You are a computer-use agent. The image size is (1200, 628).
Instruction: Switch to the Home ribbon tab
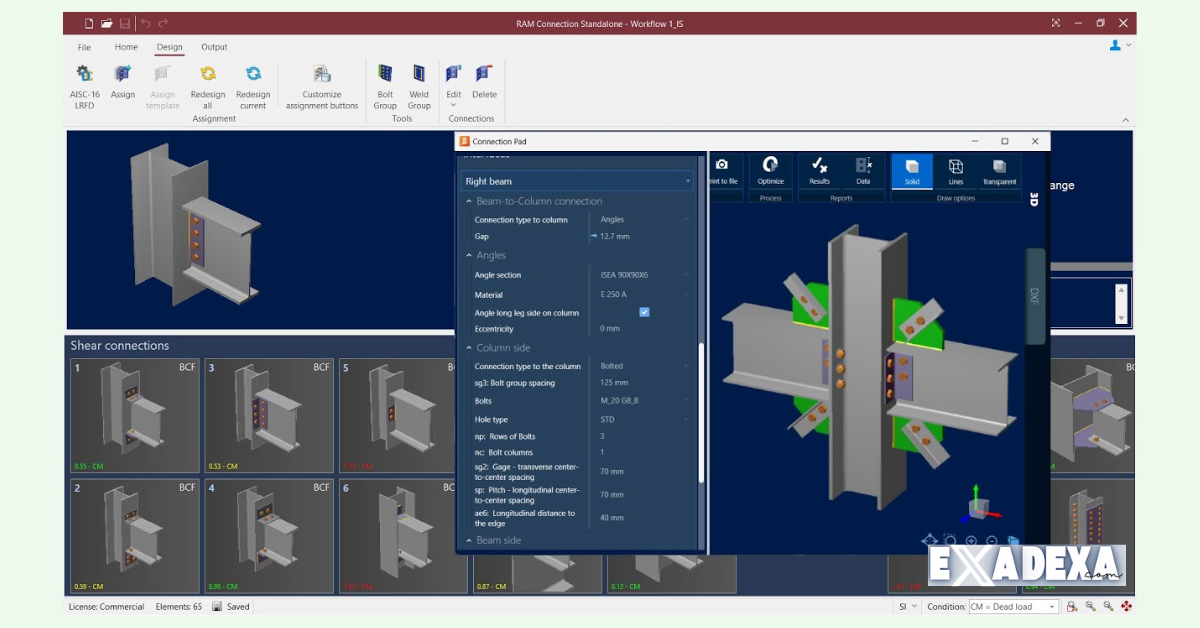pos(126,46)
